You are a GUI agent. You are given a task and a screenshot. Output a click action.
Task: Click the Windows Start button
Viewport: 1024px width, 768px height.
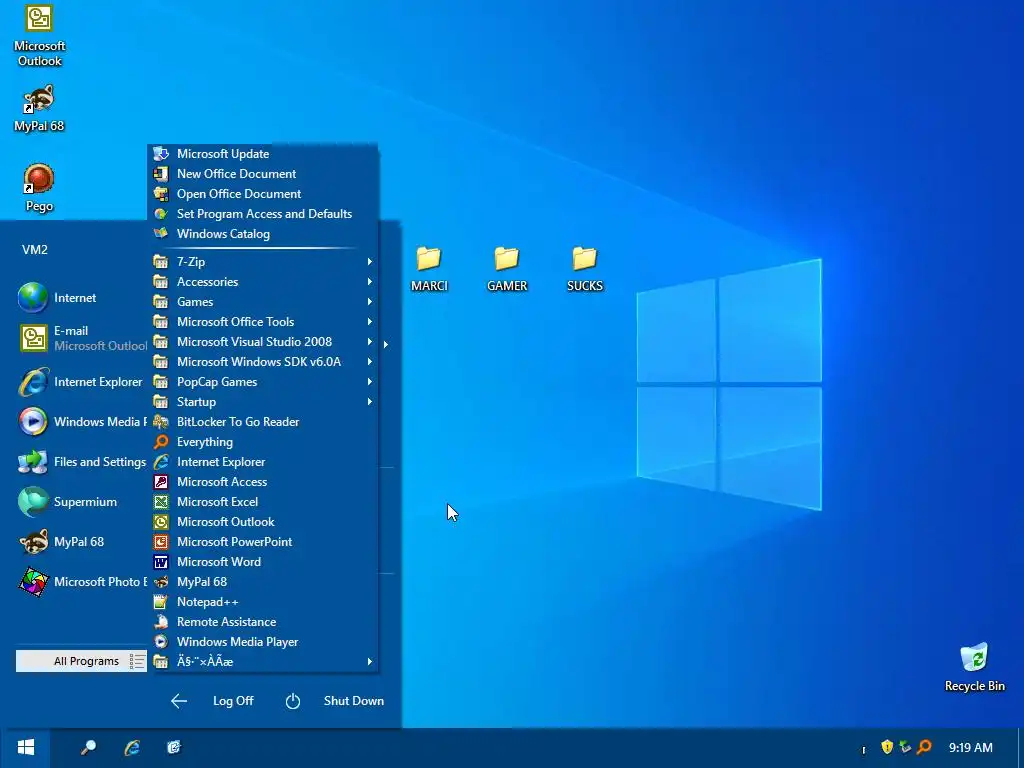pos(25,748)
